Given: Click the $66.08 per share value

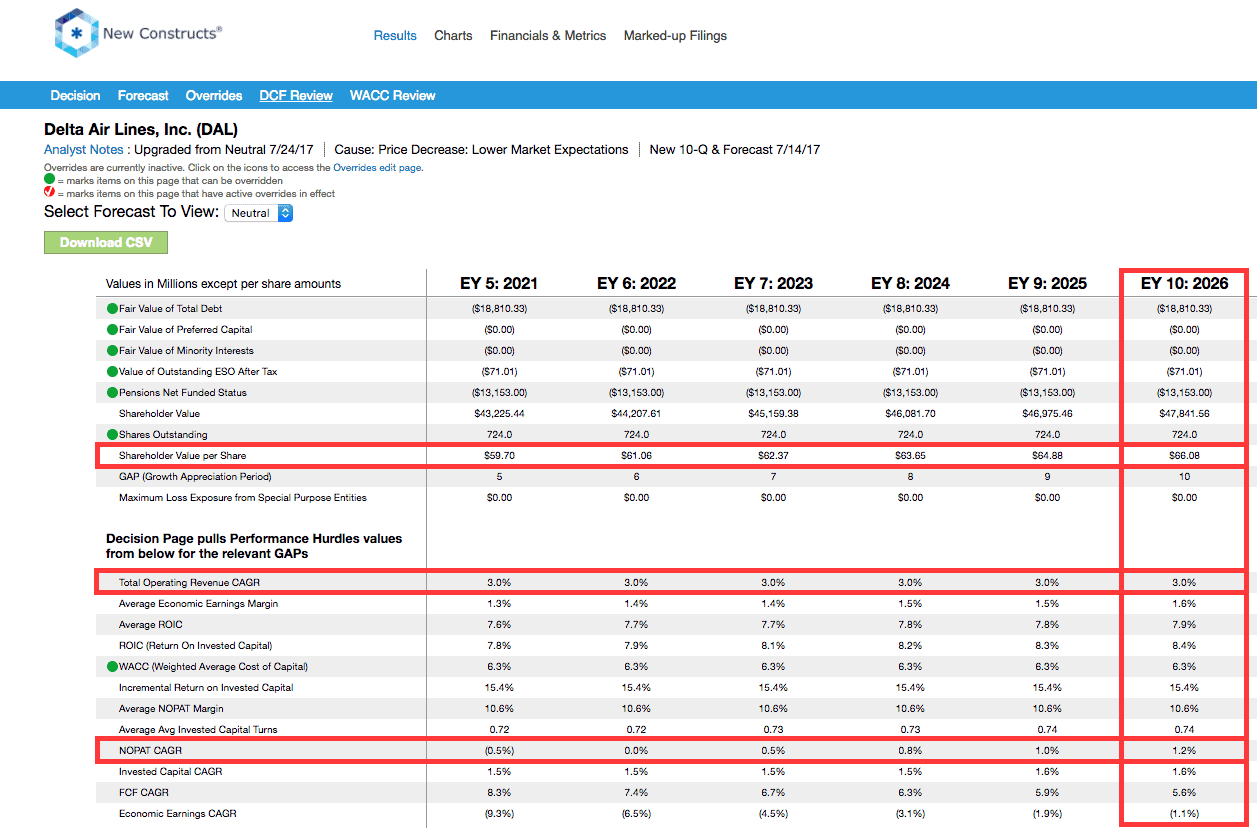Looking at the screenshot, I should click(x=1184, y=456).
